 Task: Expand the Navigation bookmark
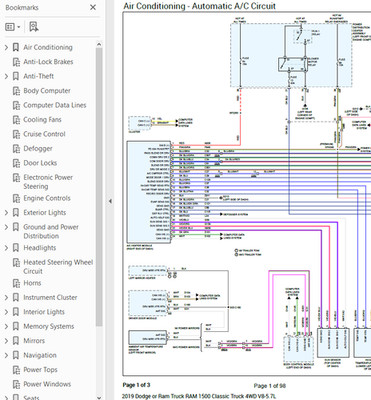[x=6, y=355]
